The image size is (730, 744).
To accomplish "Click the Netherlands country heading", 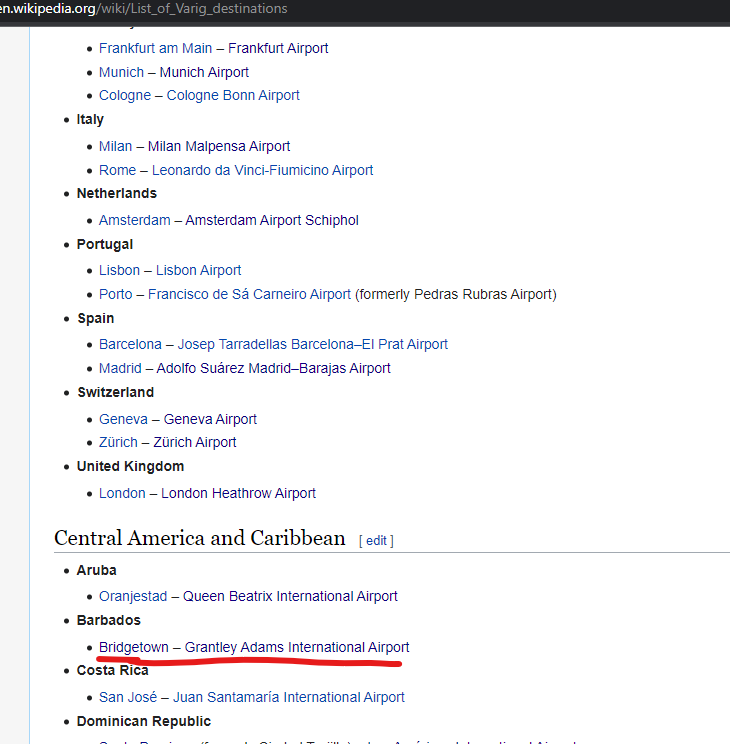I will pos(117,194).
